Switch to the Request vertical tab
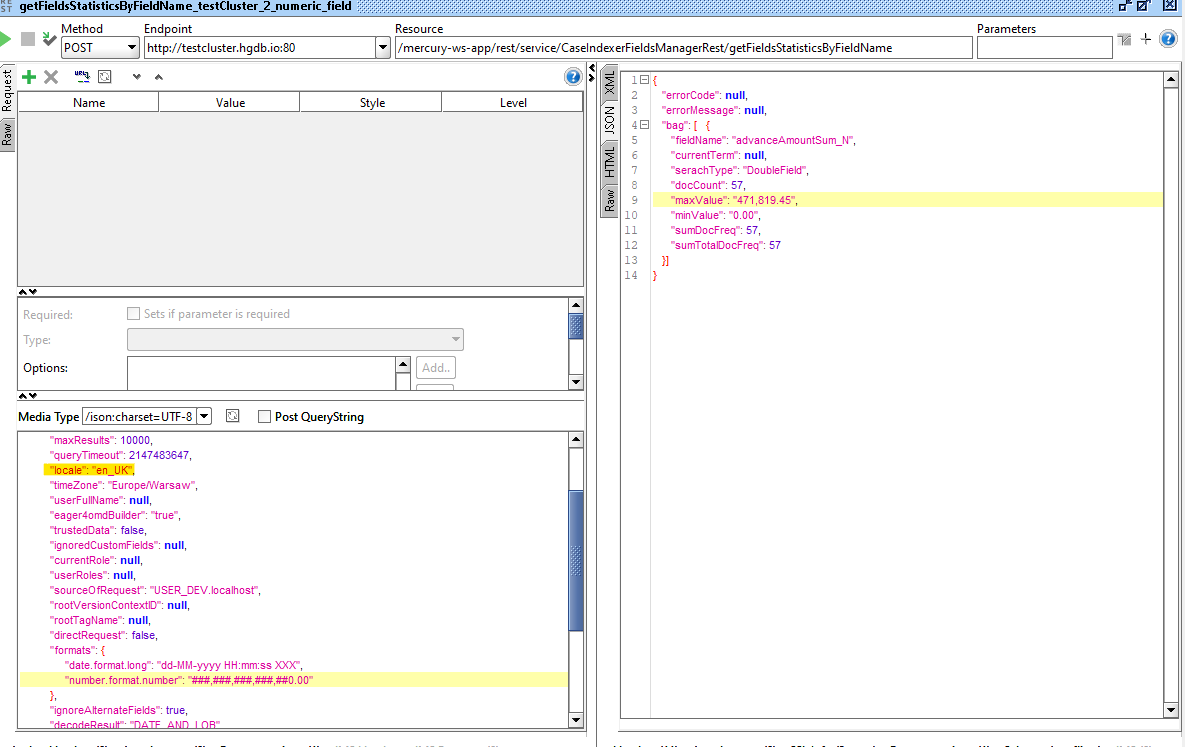The image size is (1185, 747). coord(7,90)
